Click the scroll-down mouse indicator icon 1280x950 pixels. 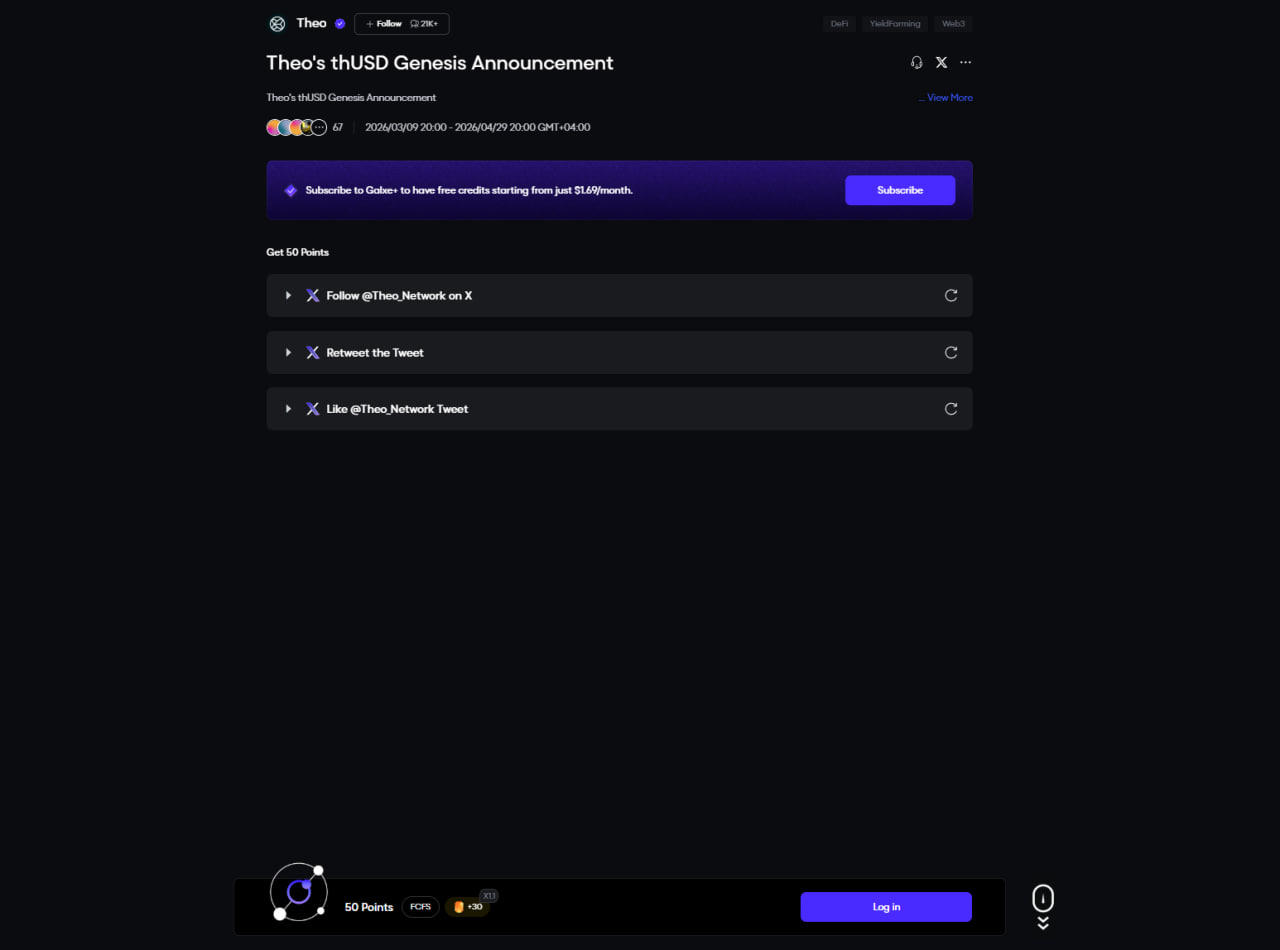pyautogui.click(x=1043, y=905)
